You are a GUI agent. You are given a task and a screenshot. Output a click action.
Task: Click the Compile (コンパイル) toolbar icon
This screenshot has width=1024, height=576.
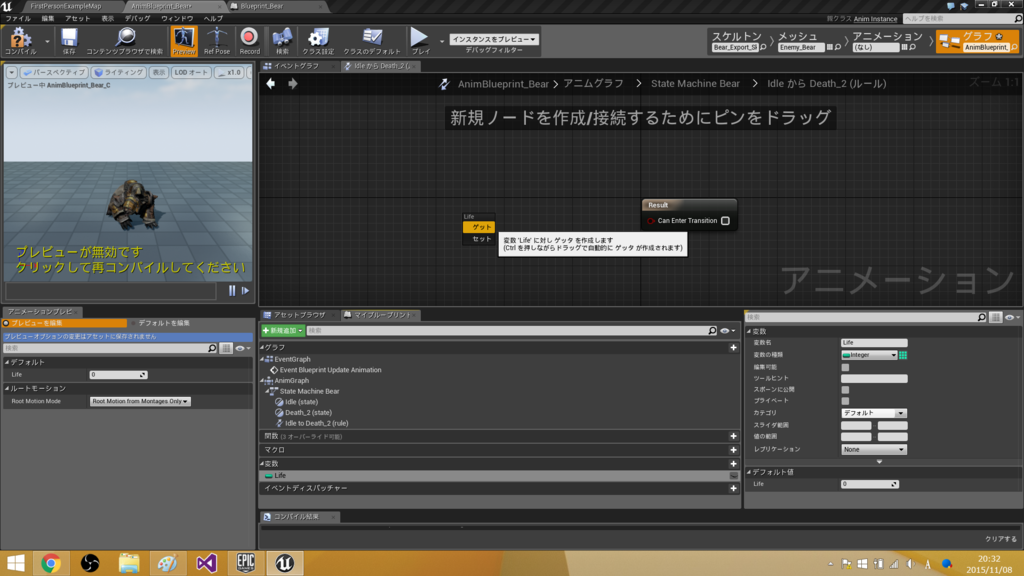tap(20, 40)
